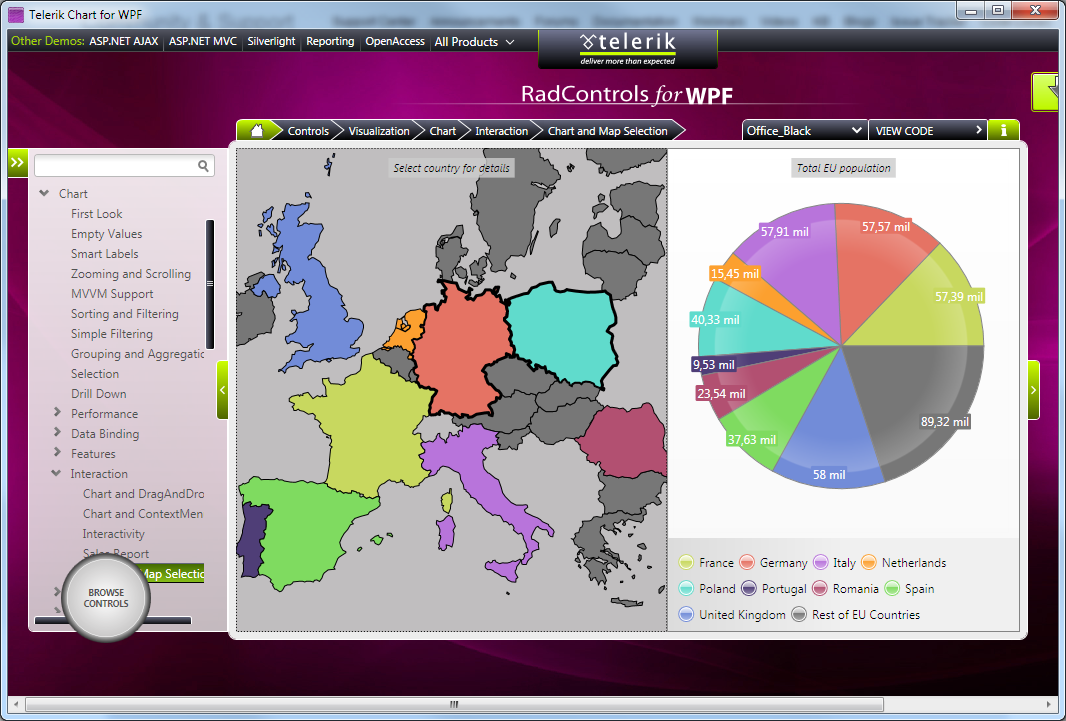Click horizontal scrollbar left arrow

point(16,705)
